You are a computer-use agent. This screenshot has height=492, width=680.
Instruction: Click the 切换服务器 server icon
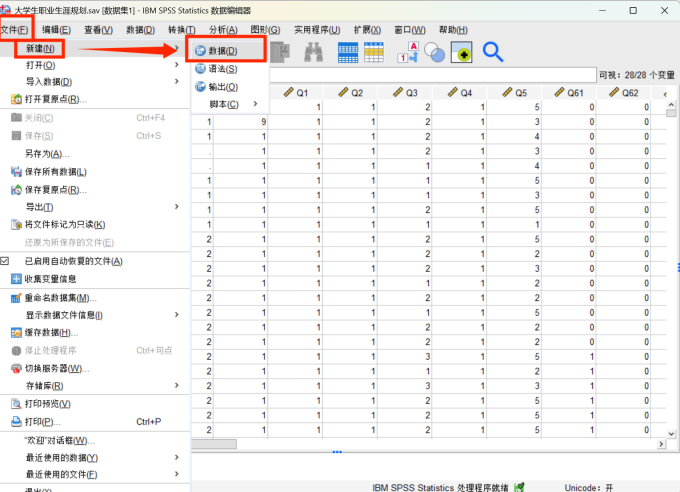click(x=16, y=368)
